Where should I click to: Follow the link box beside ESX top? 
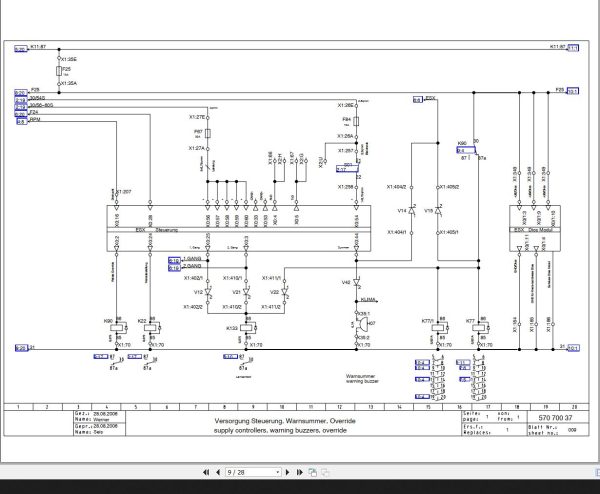417,99
